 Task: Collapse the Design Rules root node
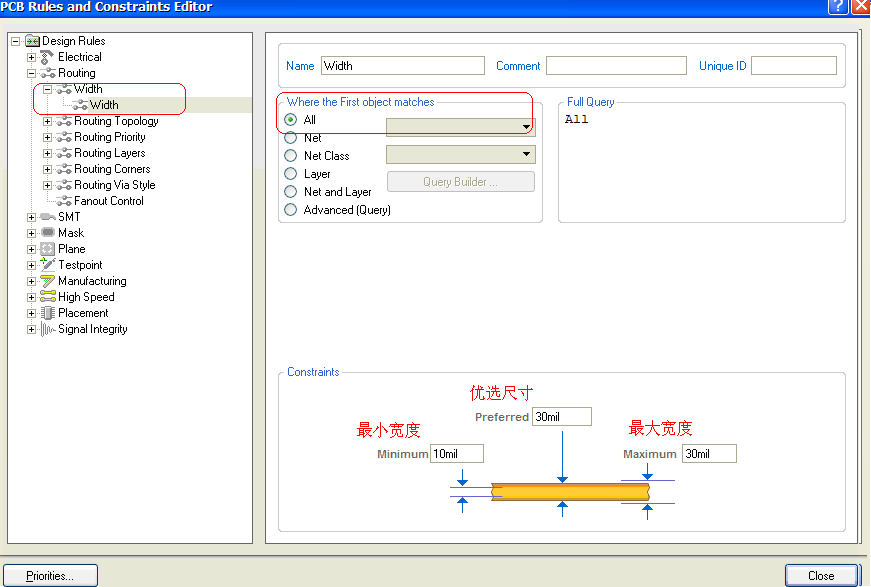[16, 41]
